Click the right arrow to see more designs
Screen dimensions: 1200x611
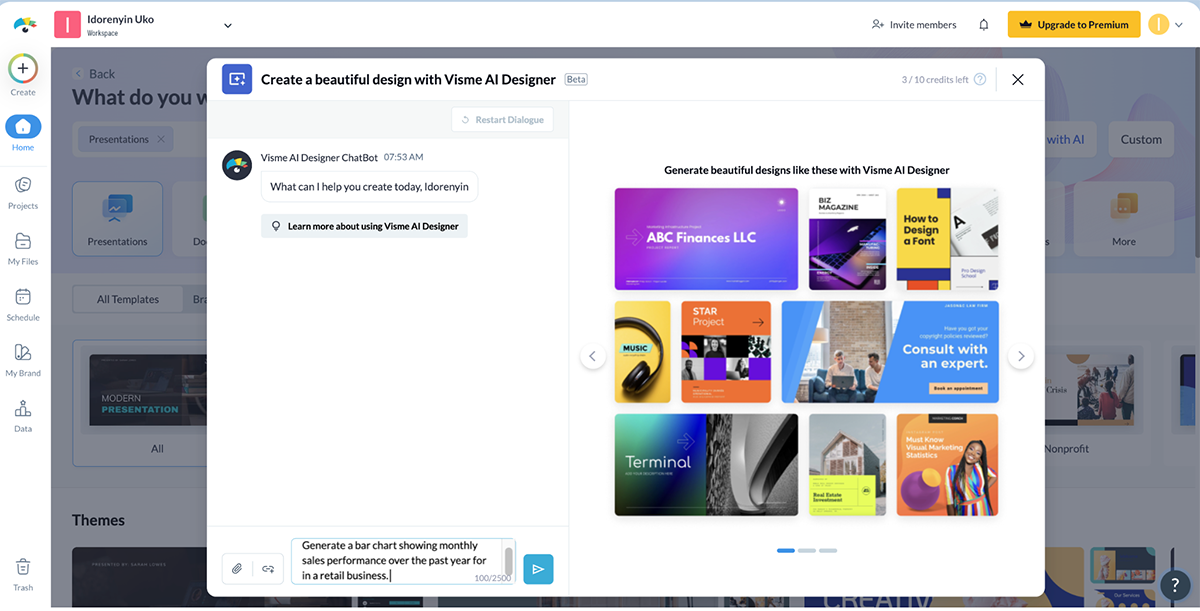pos(1021,355)
